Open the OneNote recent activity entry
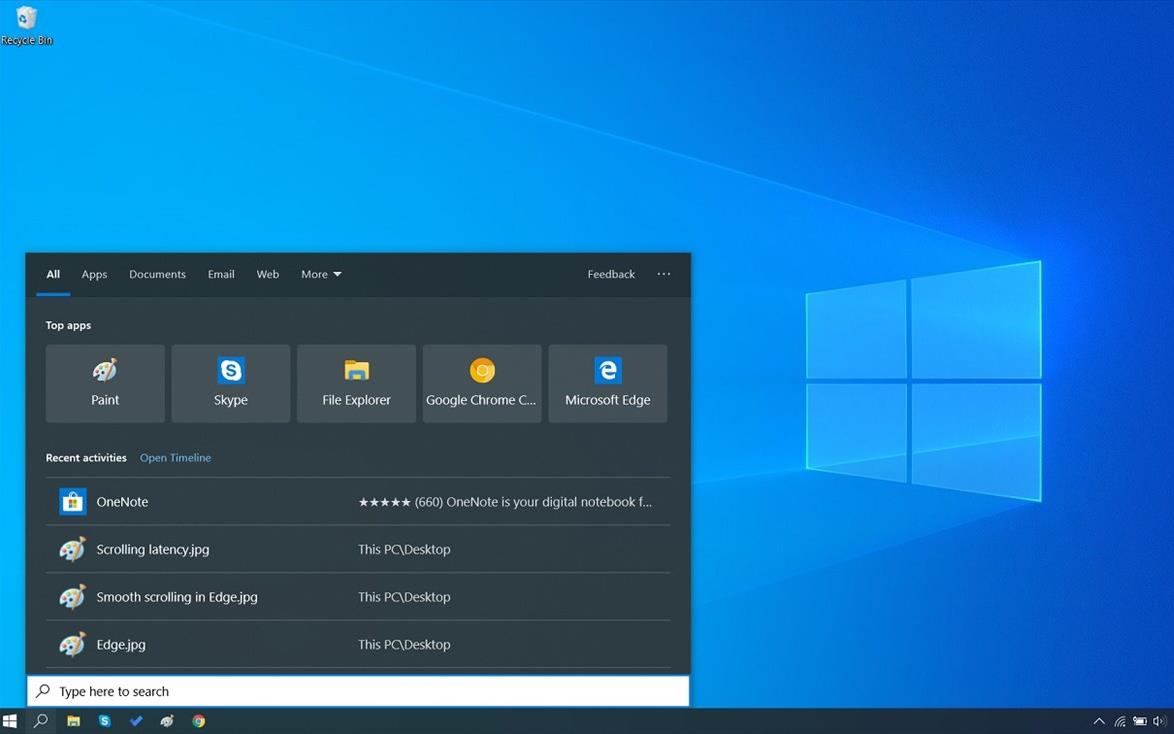1174x734 pixels. point(358,502)
